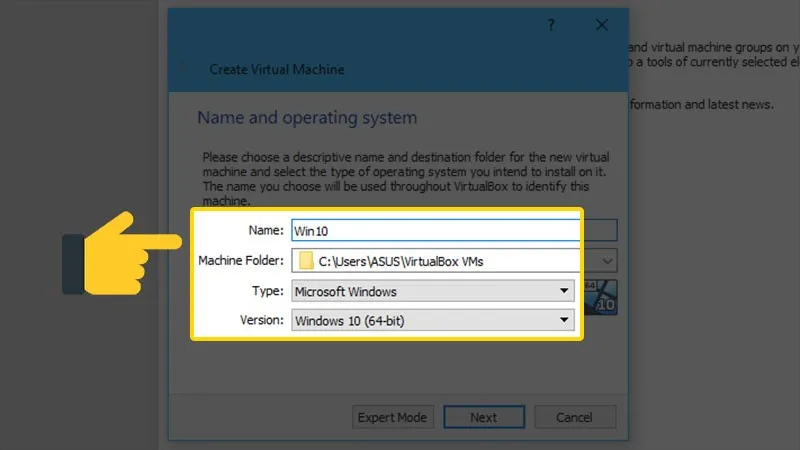The image size is (800, 450).
Task: Click the back arrow beside the wizard title
Action: pos(183,70)
